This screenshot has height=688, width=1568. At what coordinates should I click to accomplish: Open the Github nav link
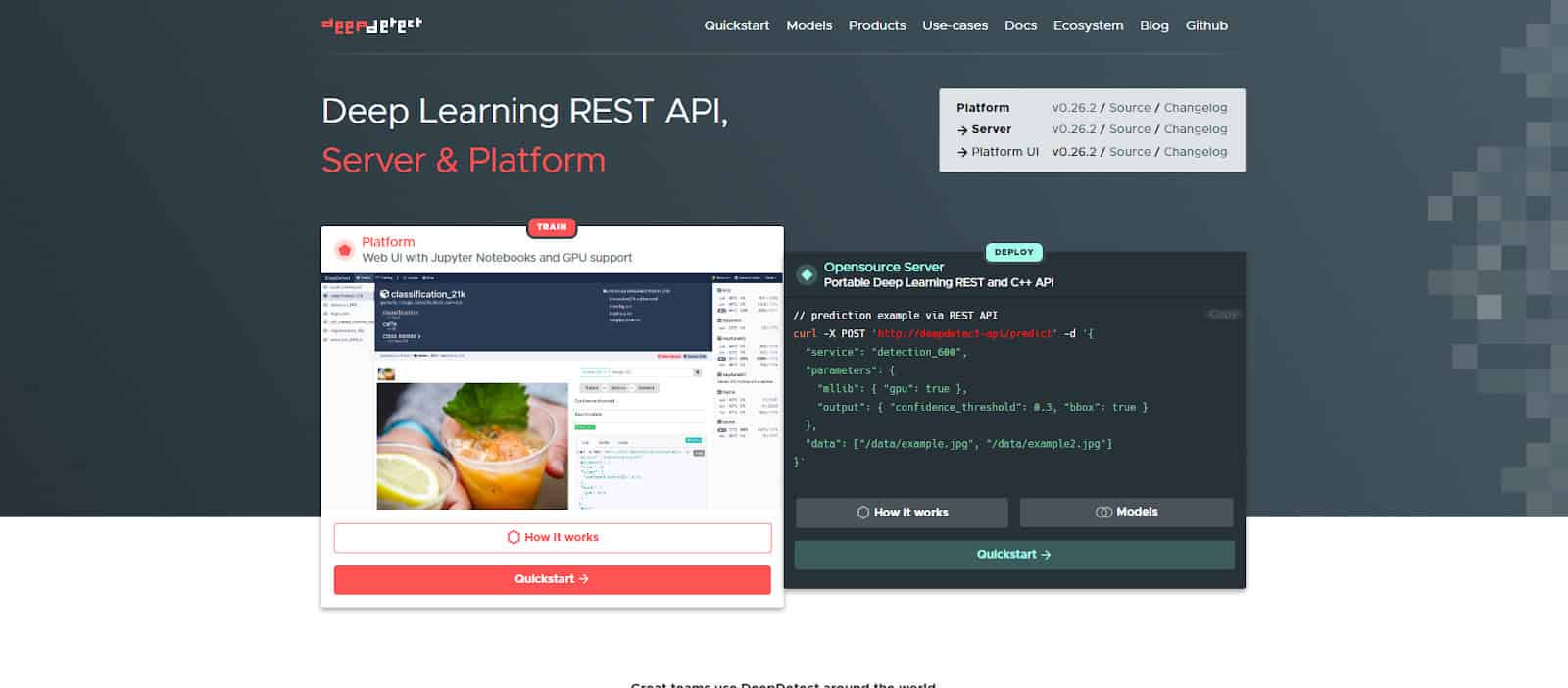tap(1206, 25)
